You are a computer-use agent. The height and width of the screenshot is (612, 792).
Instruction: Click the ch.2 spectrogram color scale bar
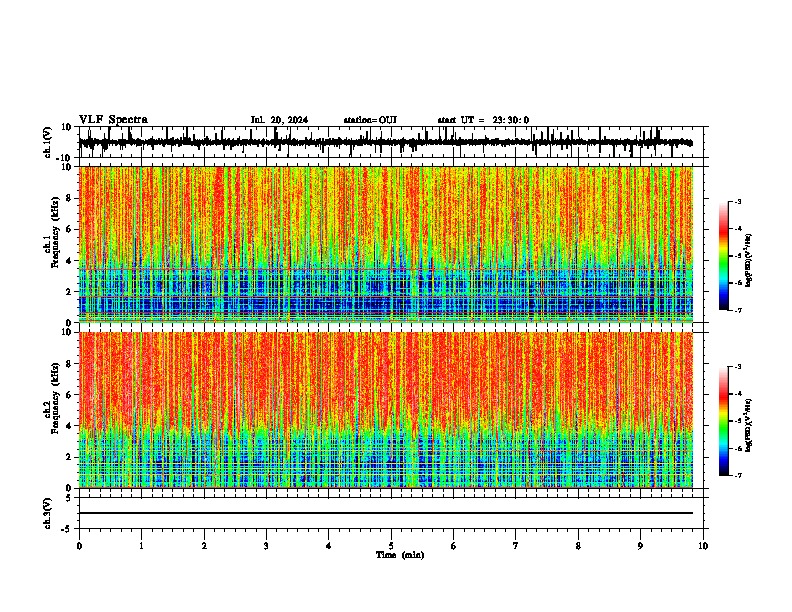tap(723, 421)
